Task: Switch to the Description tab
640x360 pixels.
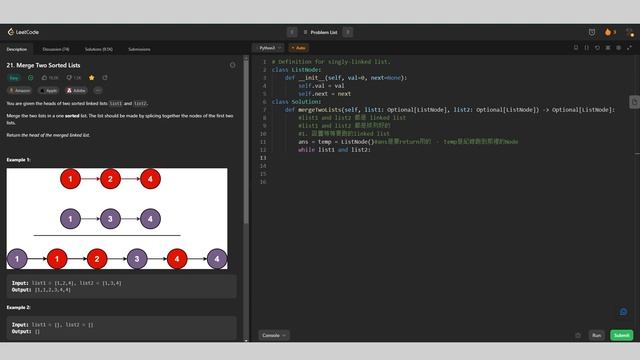Action: pyautogui.click(x=17, y=49)
